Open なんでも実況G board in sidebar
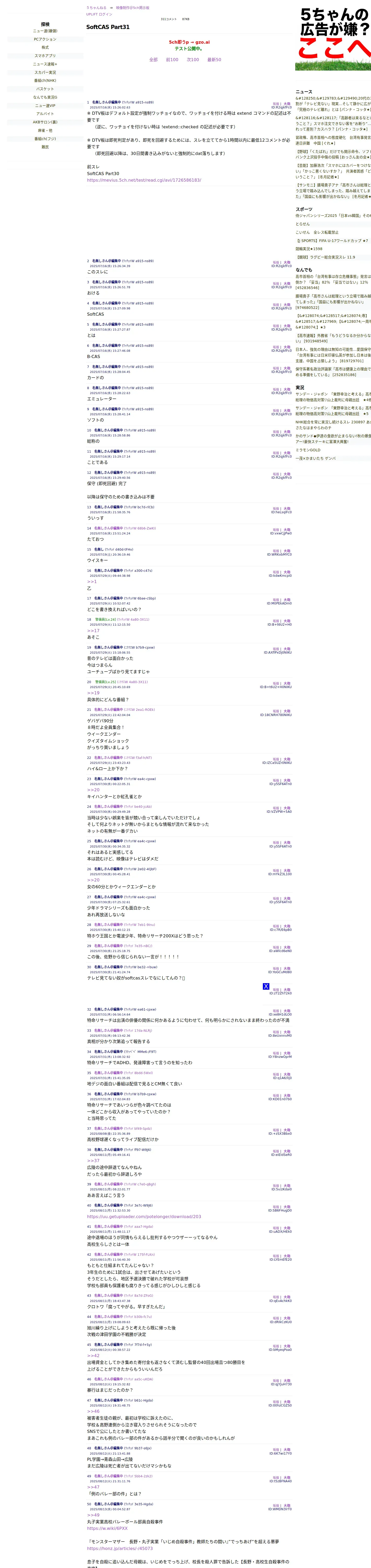Screen dimensions: 371x1568 pyautogui.click(x=45, y=97)
